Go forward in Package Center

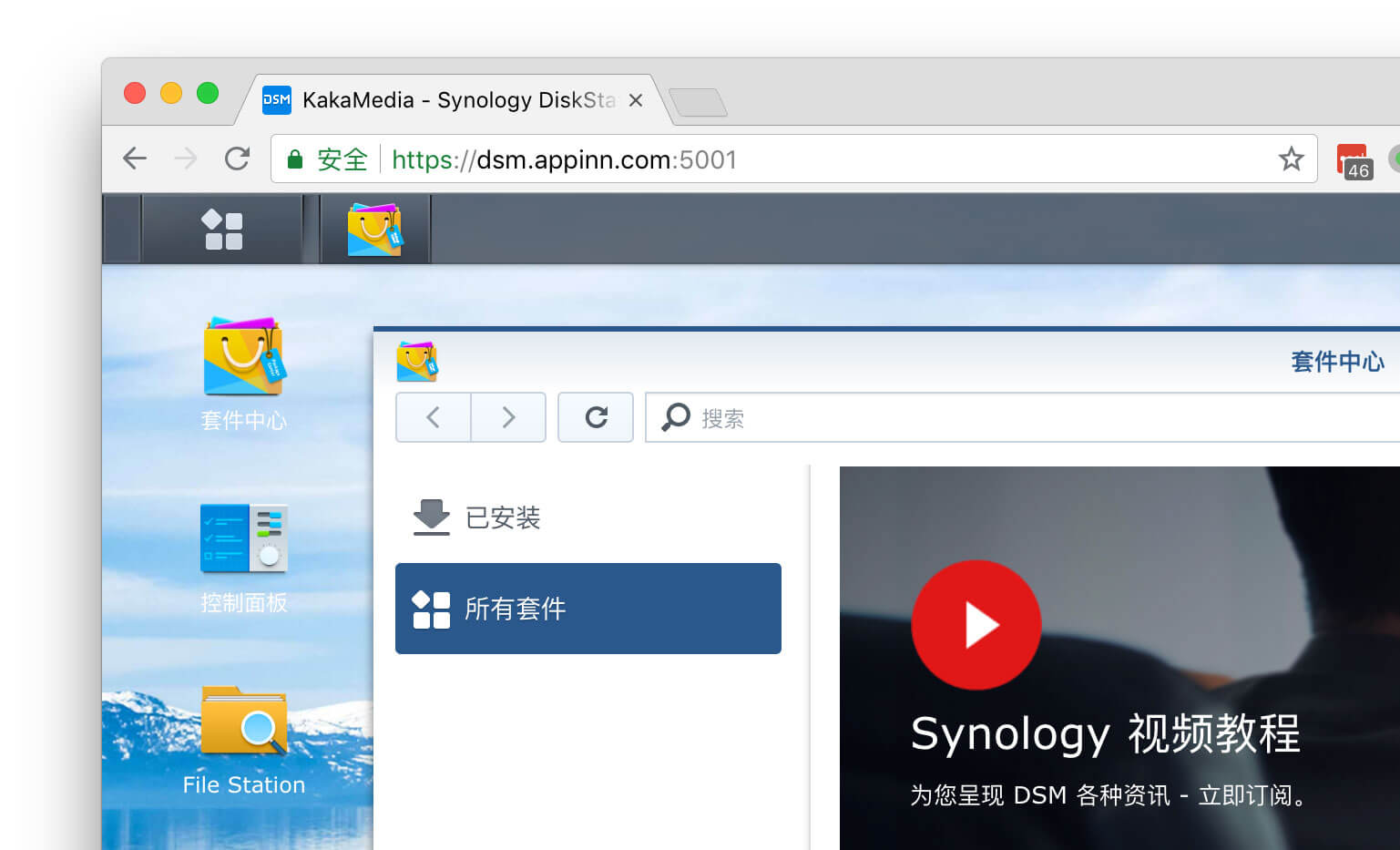pyautogui.click(x=508, y=417)
